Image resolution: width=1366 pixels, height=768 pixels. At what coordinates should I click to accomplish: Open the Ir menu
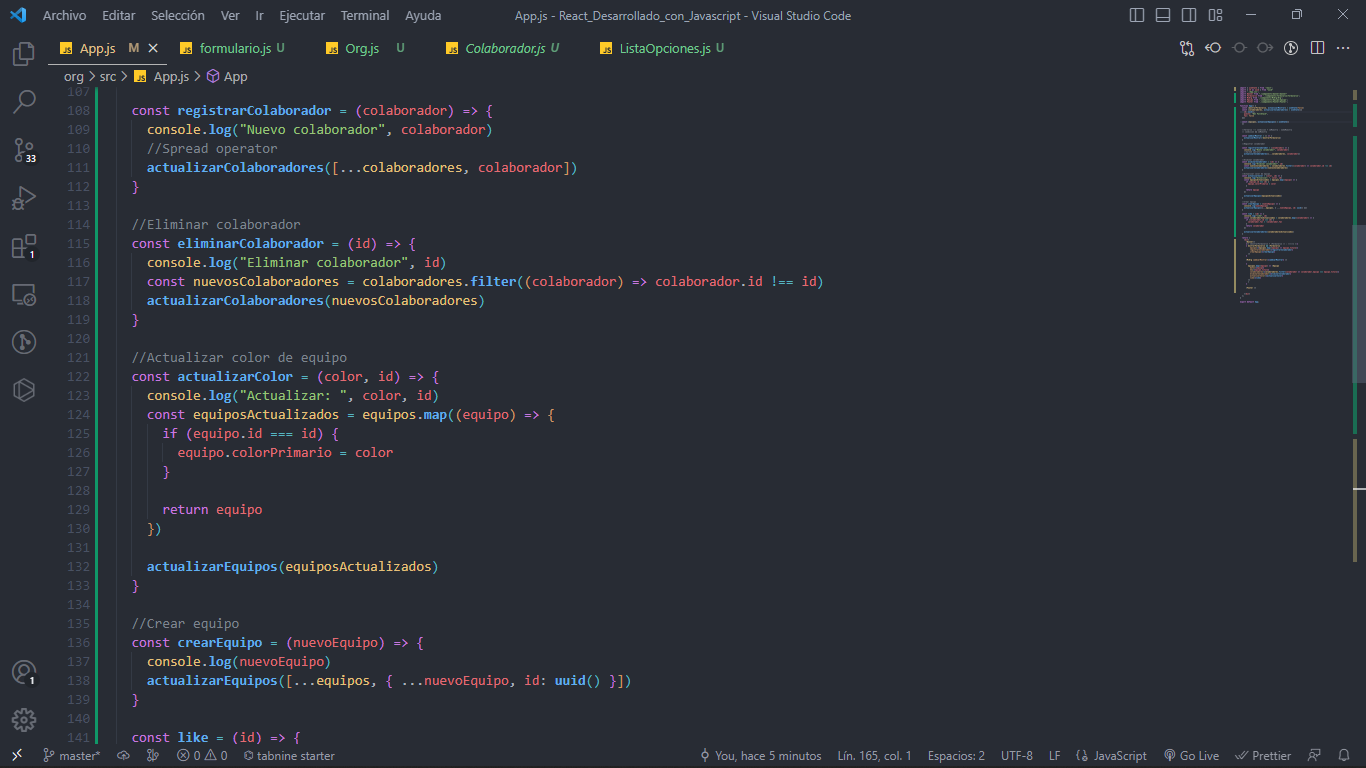pyautogui.click(x=260, y=15)
